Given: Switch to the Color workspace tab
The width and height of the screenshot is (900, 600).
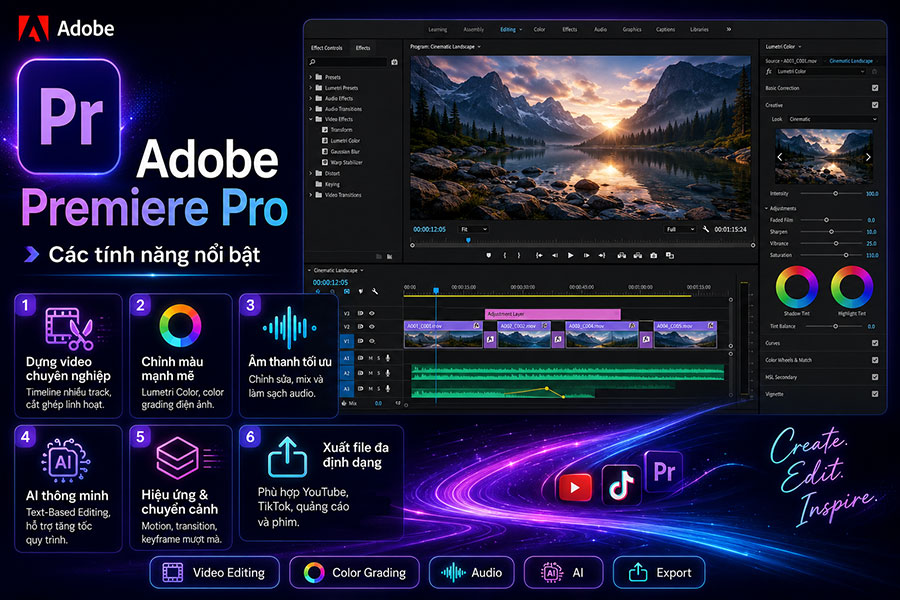Looking at the screenshot, I should tap(540, 29).
